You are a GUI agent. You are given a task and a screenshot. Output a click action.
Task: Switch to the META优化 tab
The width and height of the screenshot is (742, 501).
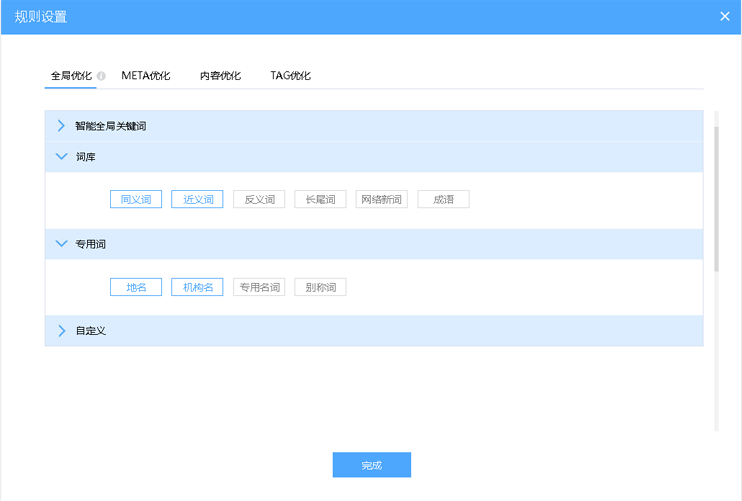(x=146, y=76)
